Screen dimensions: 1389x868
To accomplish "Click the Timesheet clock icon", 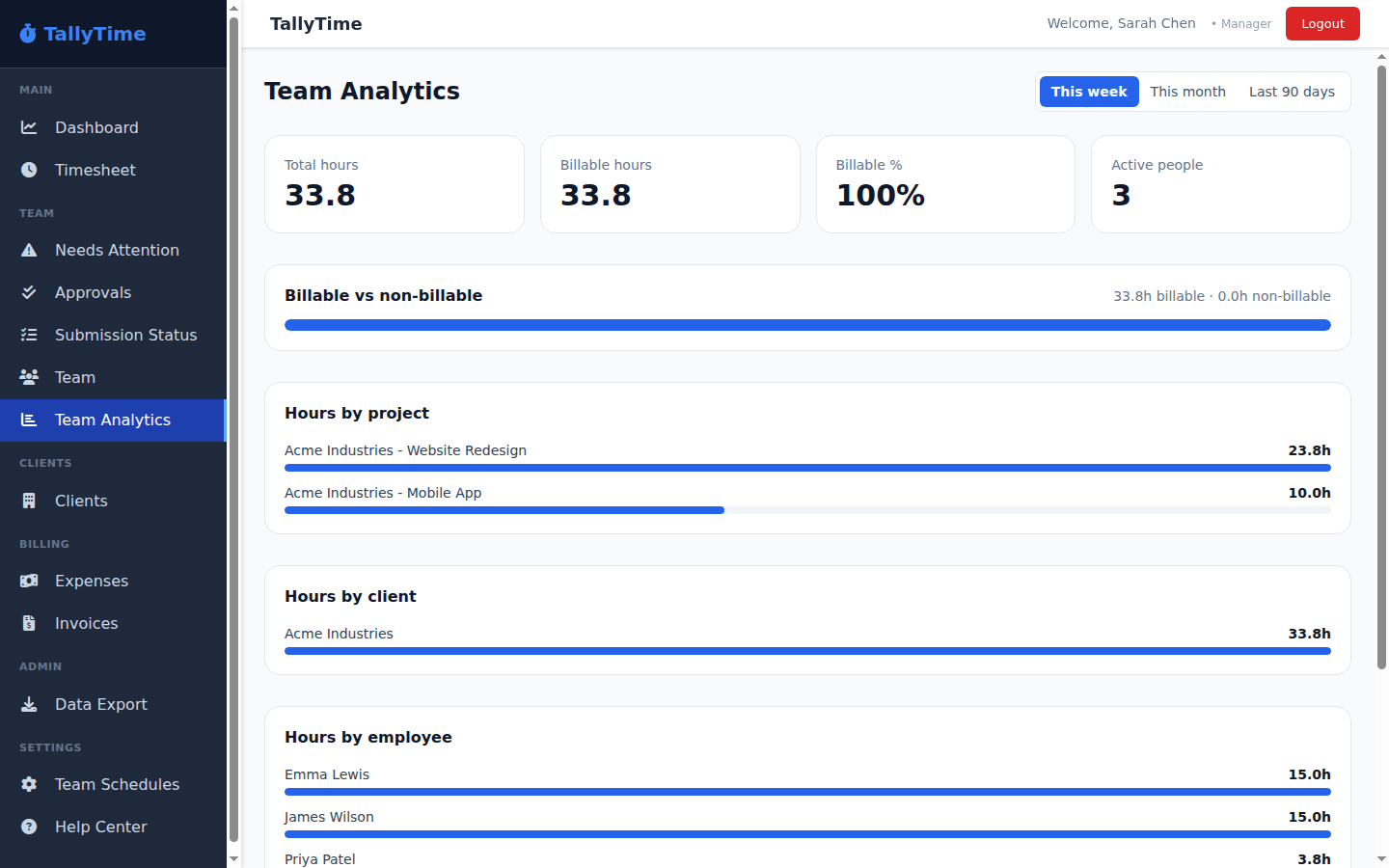I will [x=29, y=170].
